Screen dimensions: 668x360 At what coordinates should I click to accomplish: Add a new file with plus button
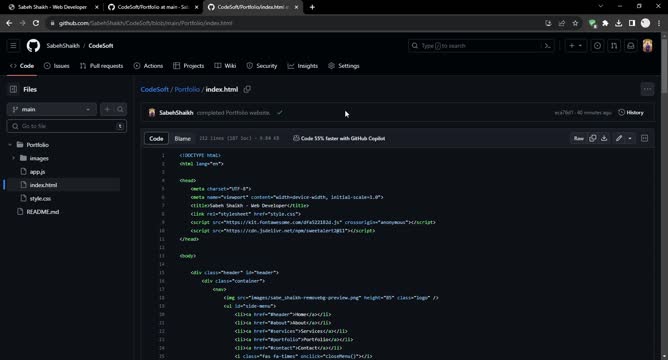tap(107, 109)
